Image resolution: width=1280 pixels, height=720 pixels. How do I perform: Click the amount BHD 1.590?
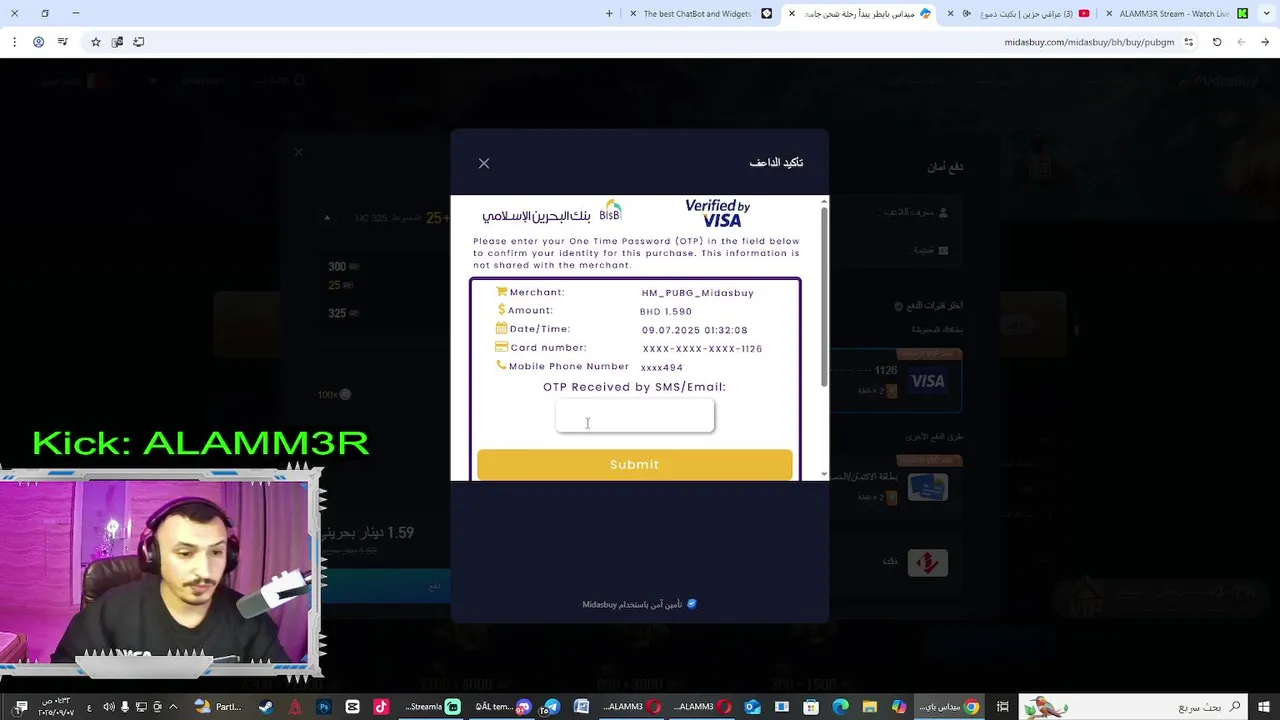click(x=666, y=312)
